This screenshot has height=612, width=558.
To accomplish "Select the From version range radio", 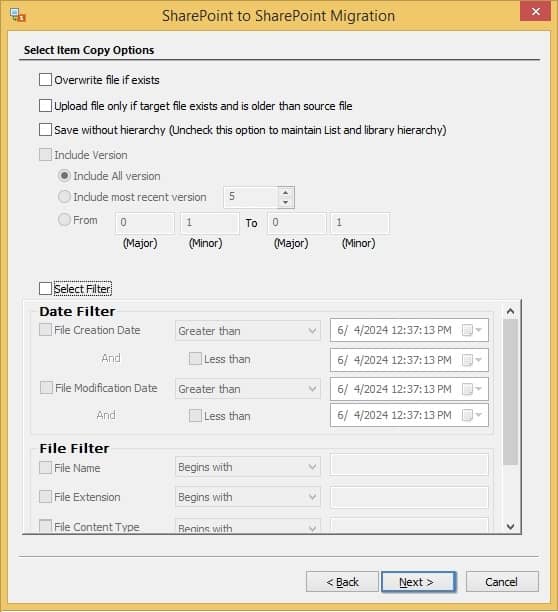I will click(x=64, y=219).
